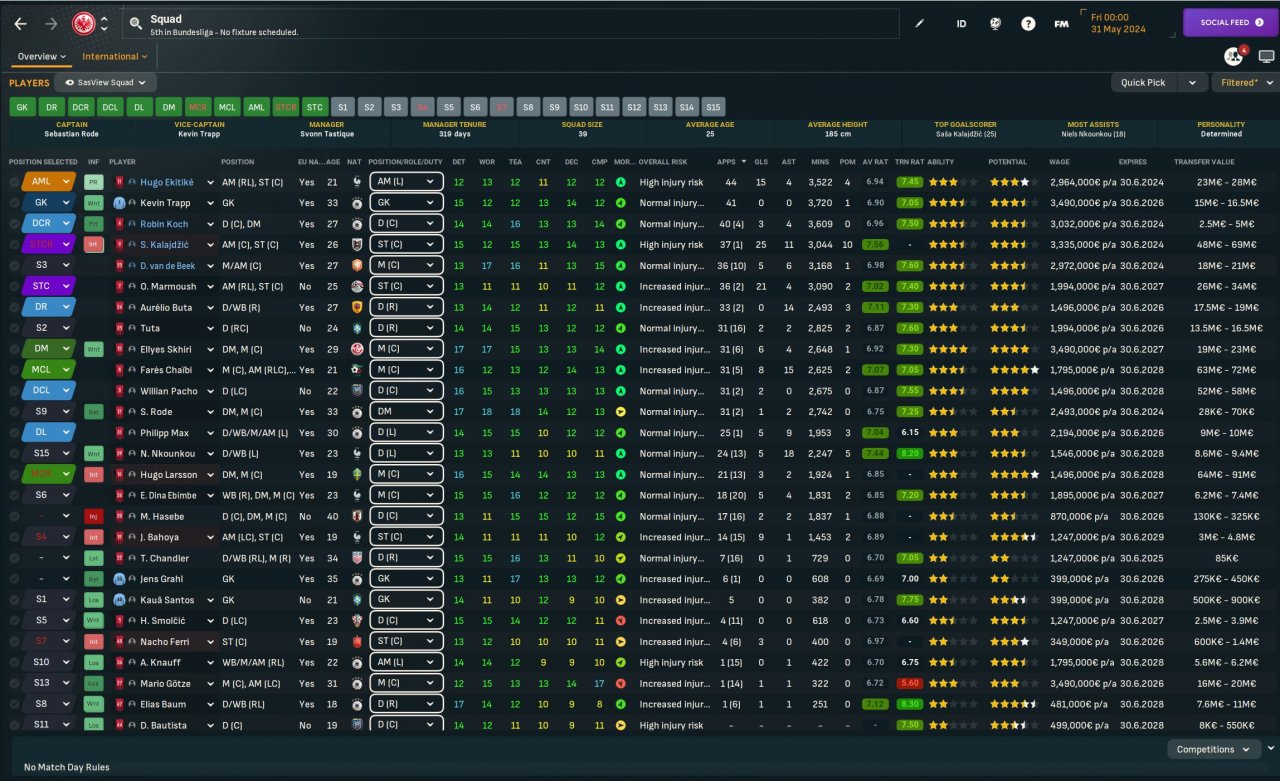Viewport: 1280px width, 781px height.
Task: Tick the selection circle for Robin Koch
Action: [x=14, y=224]
